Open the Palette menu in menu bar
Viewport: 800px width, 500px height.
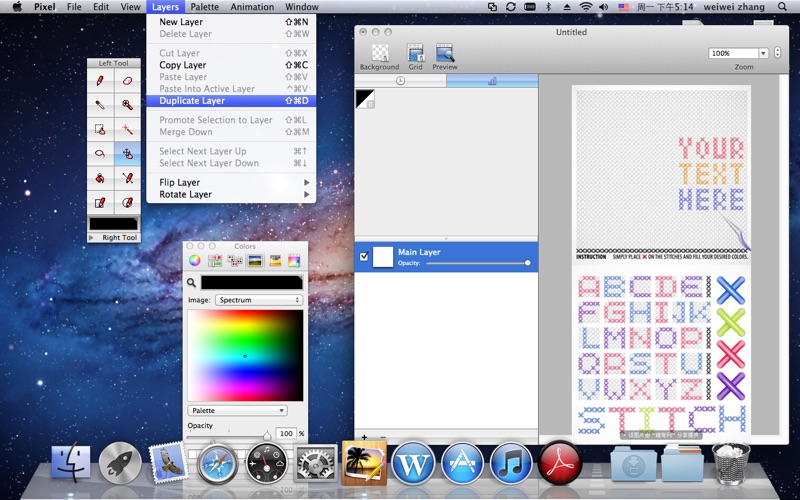pos(205,7)
